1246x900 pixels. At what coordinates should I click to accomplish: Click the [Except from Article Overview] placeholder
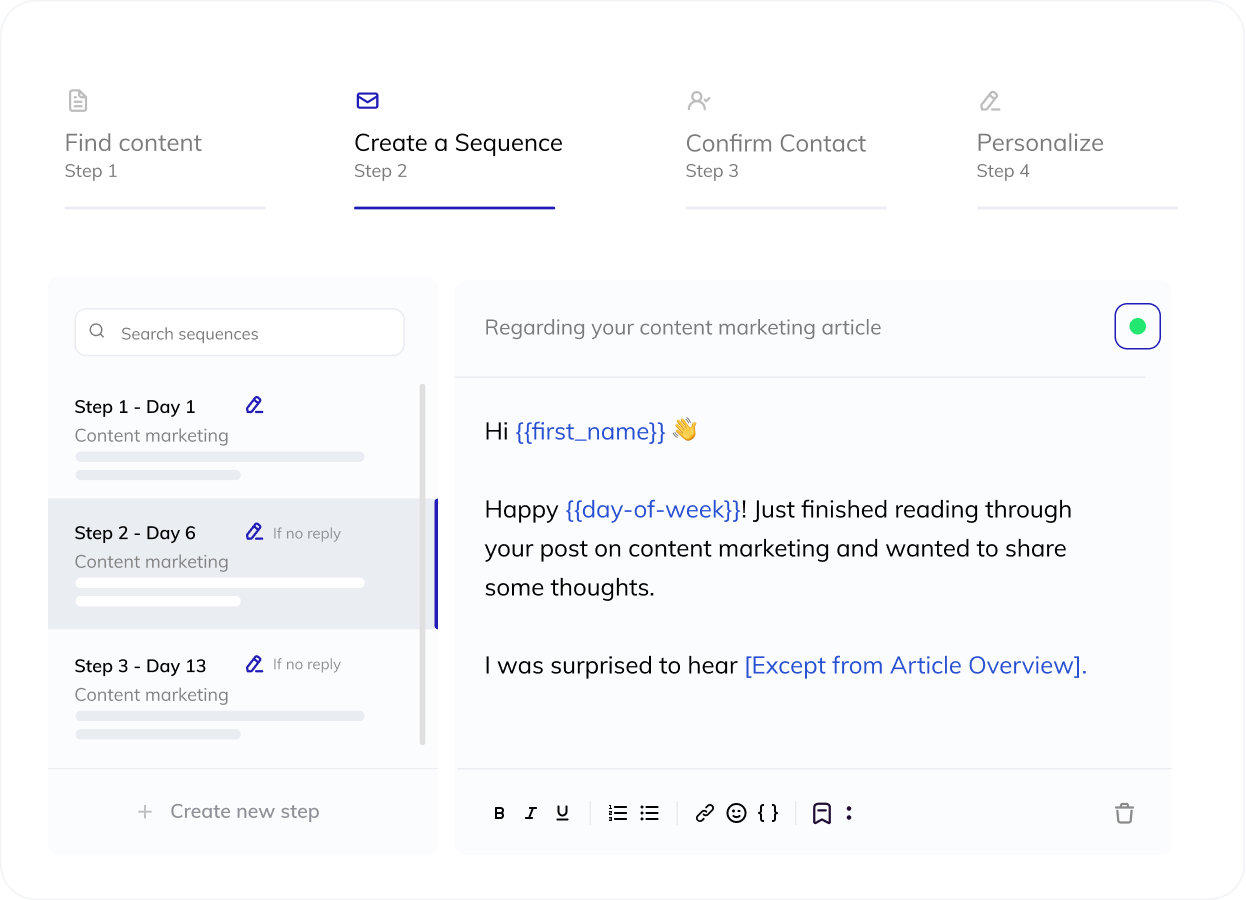click(915, 666)
